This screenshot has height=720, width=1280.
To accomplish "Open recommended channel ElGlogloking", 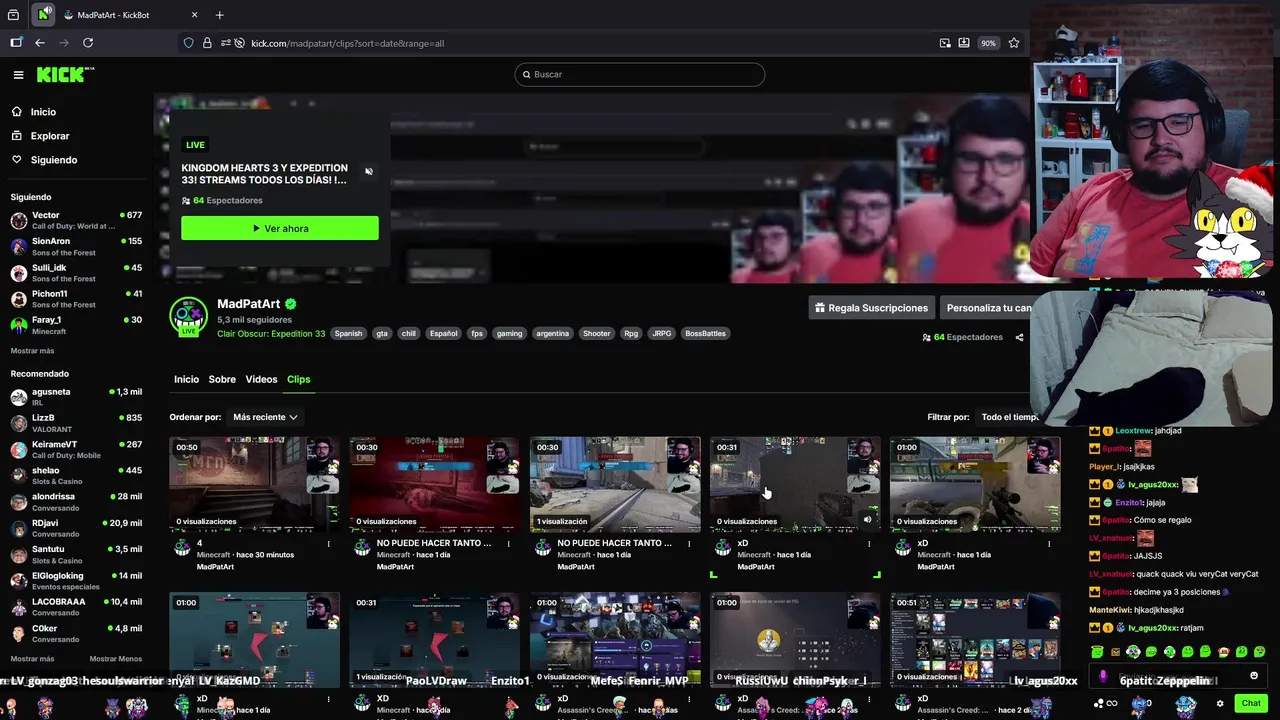I will (76, 581).
